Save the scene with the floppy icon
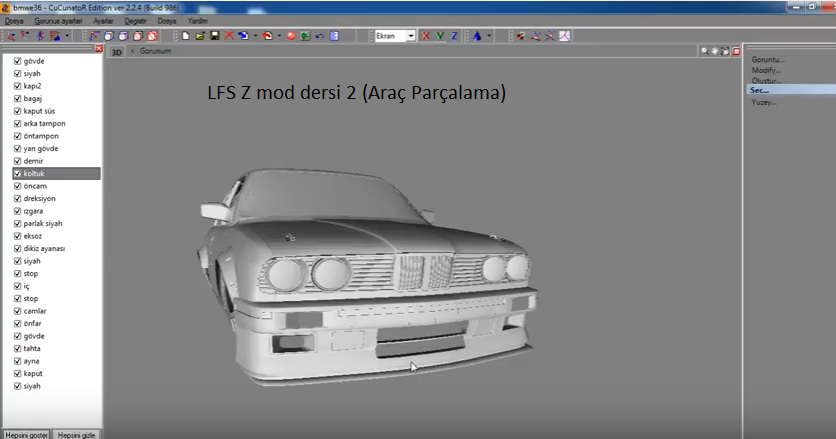The height and width of the screenshot is (439, 836). 214,36
